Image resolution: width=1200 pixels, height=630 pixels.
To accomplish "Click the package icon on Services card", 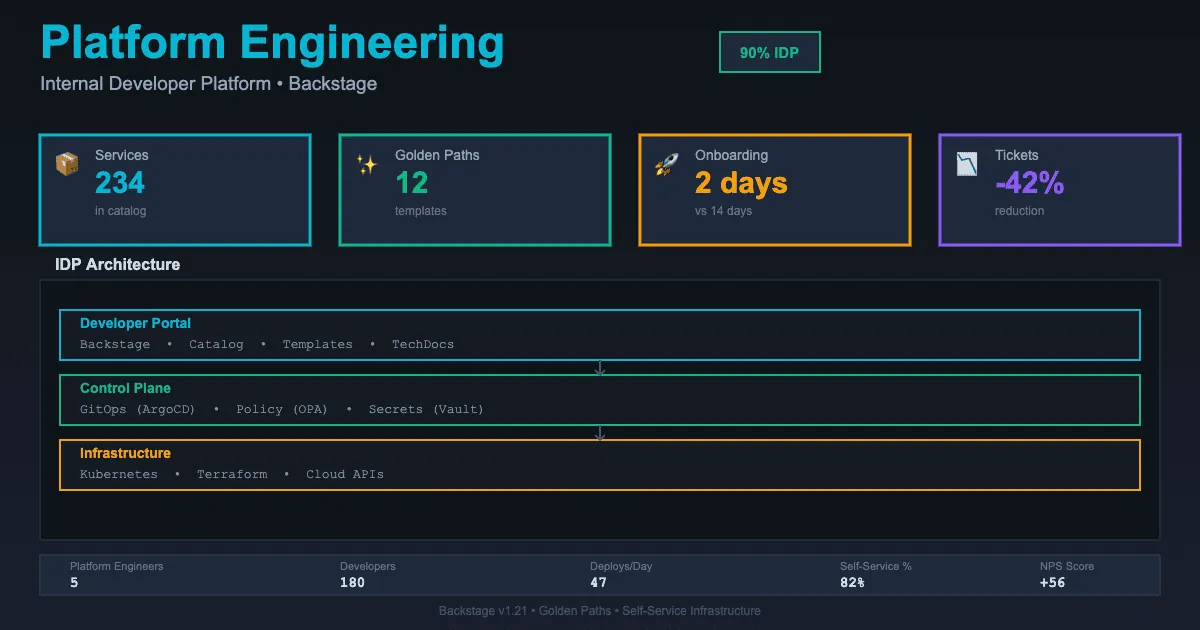I will point(67,164).
